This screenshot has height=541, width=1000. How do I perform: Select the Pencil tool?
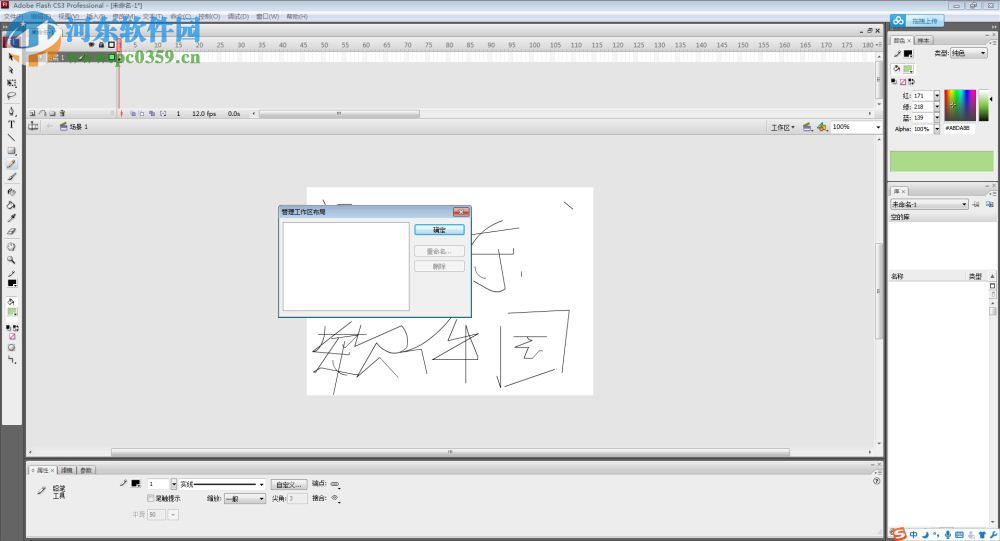click(x=11, y=164)
